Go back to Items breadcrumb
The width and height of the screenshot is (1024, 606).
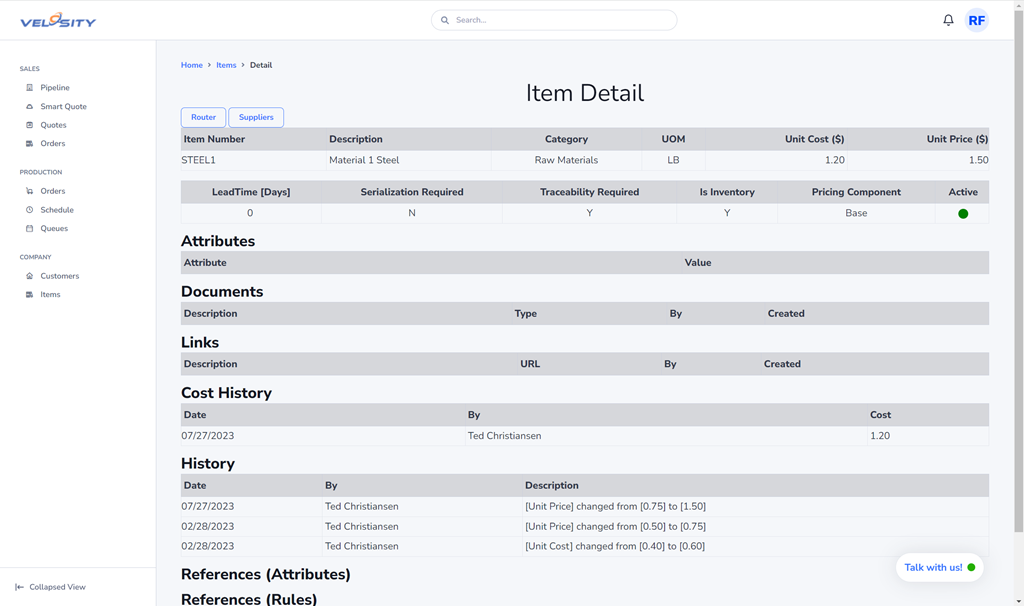[x=226, y=65]
